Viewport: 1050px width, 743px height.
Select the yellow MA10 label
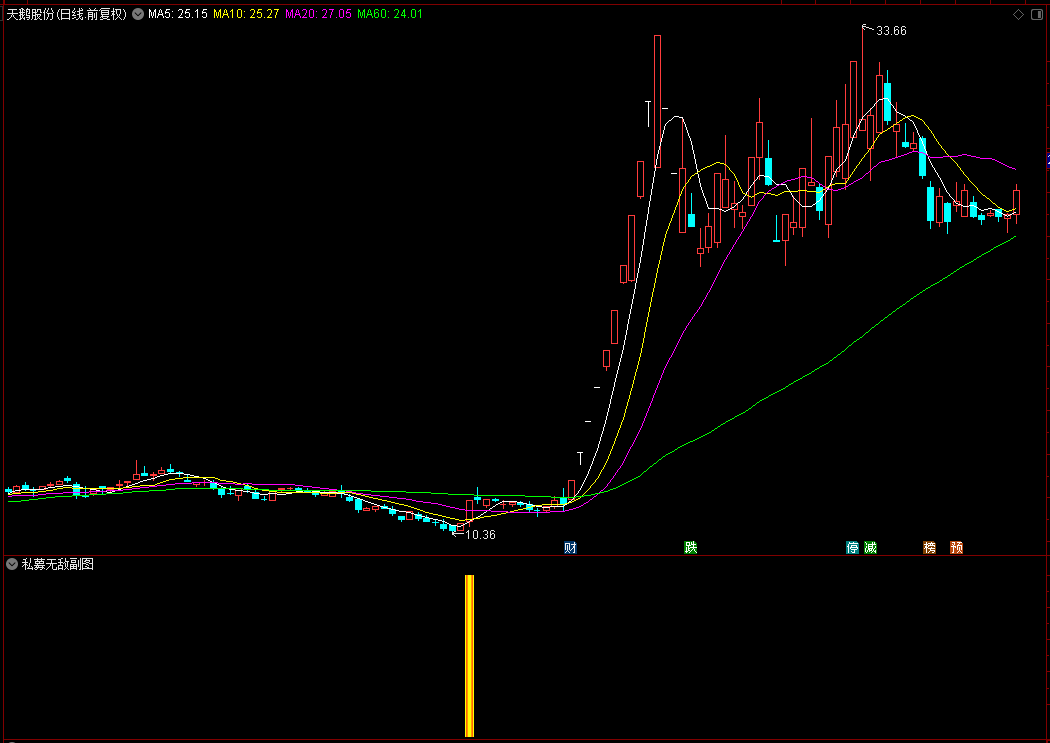coord(245,15)
